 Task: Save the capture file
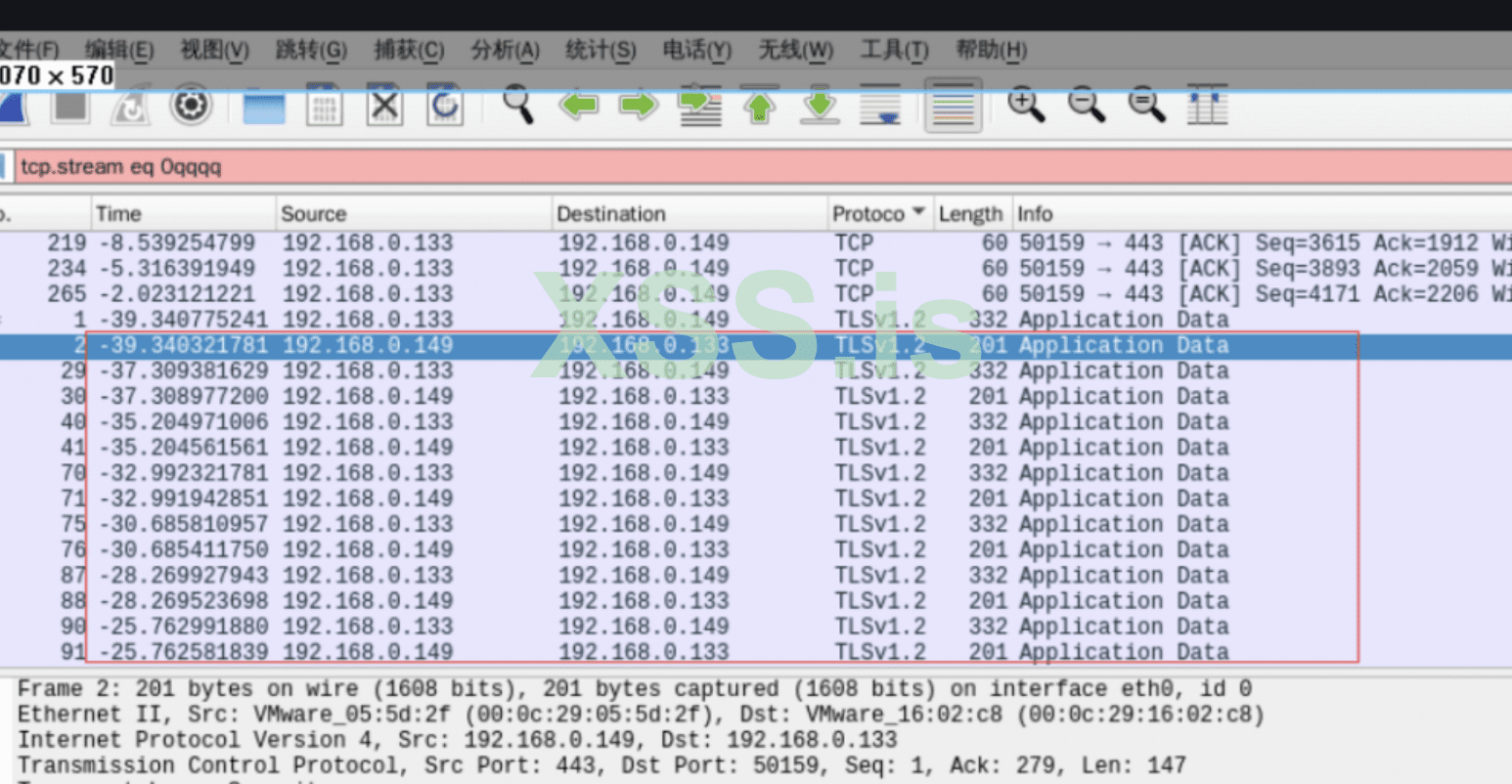(324, 106)
